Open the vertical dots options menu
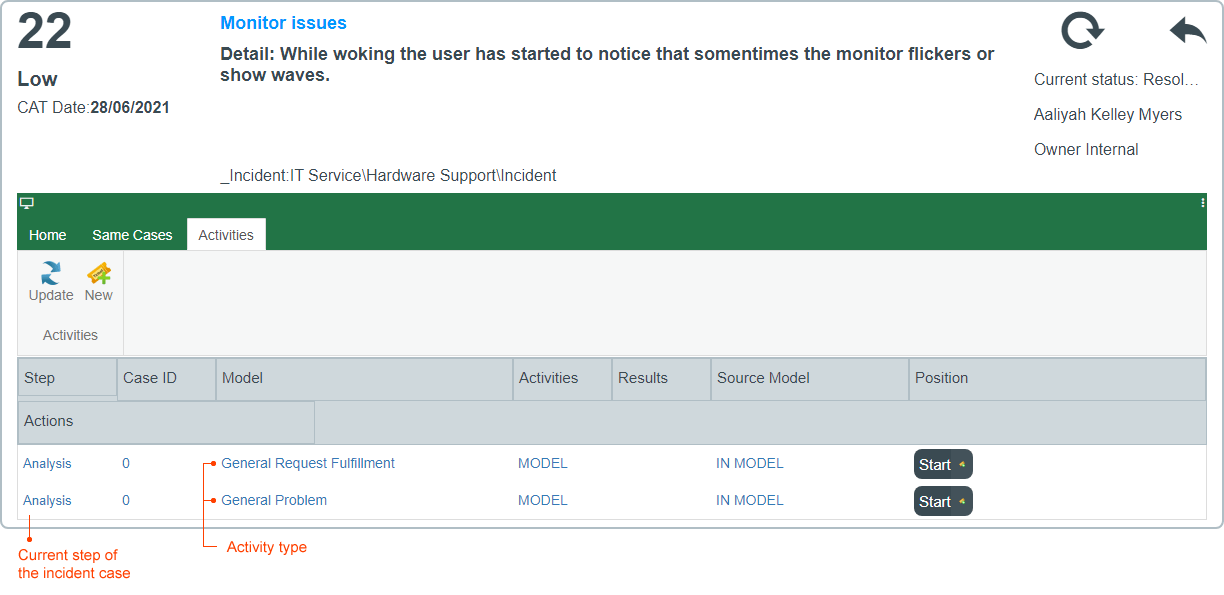The image size is (1224, 595). (x=1202, y=202)
